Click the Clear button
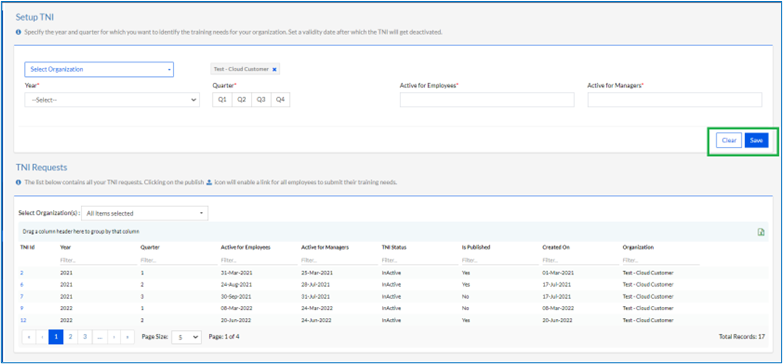Image resolution: width=783 pixels, height=364 pixels. click(729, 141)
